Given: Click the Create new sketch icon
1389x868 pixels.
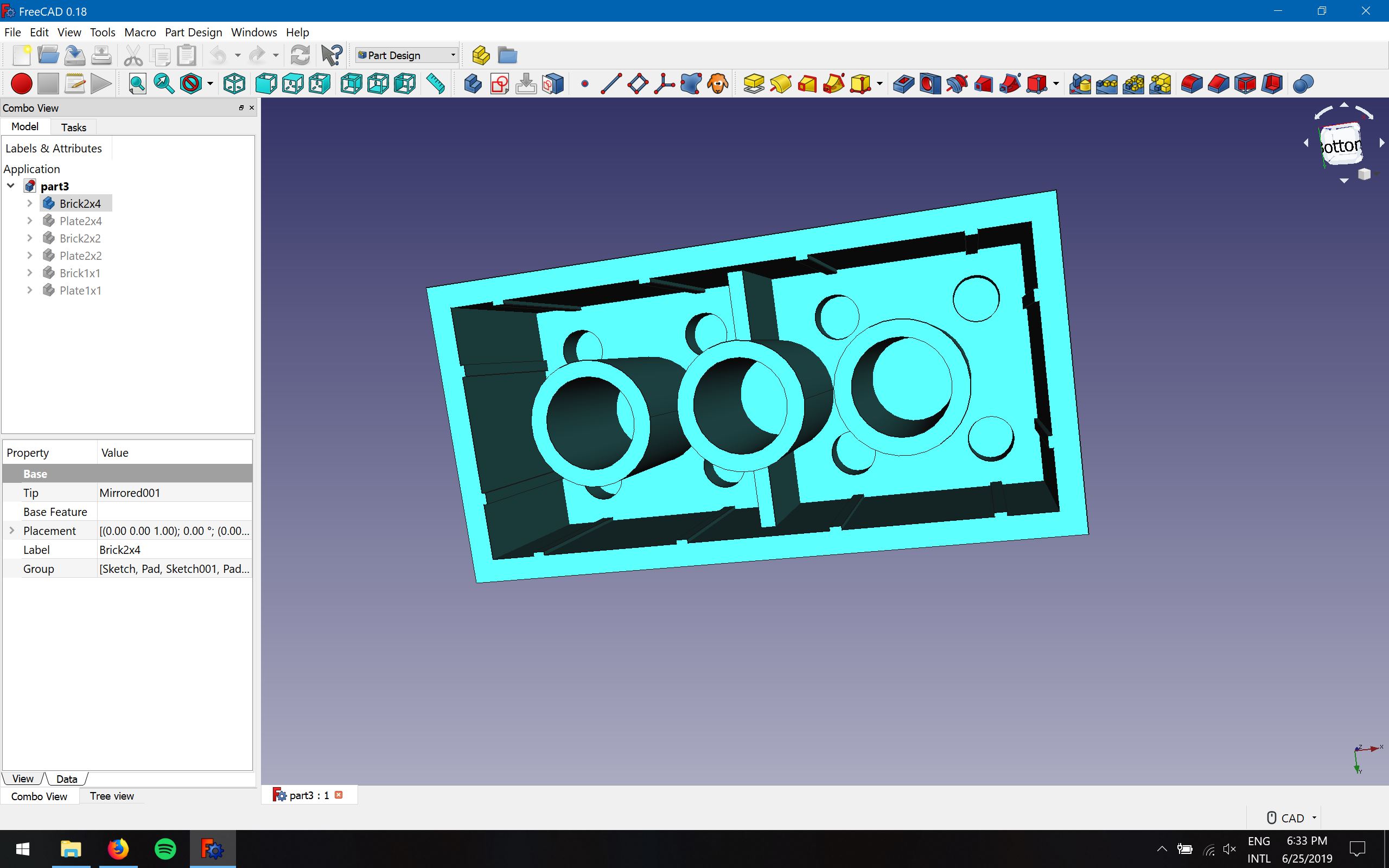Looking at the screenshot, I should pyautogui.click(x=499, y=84).
